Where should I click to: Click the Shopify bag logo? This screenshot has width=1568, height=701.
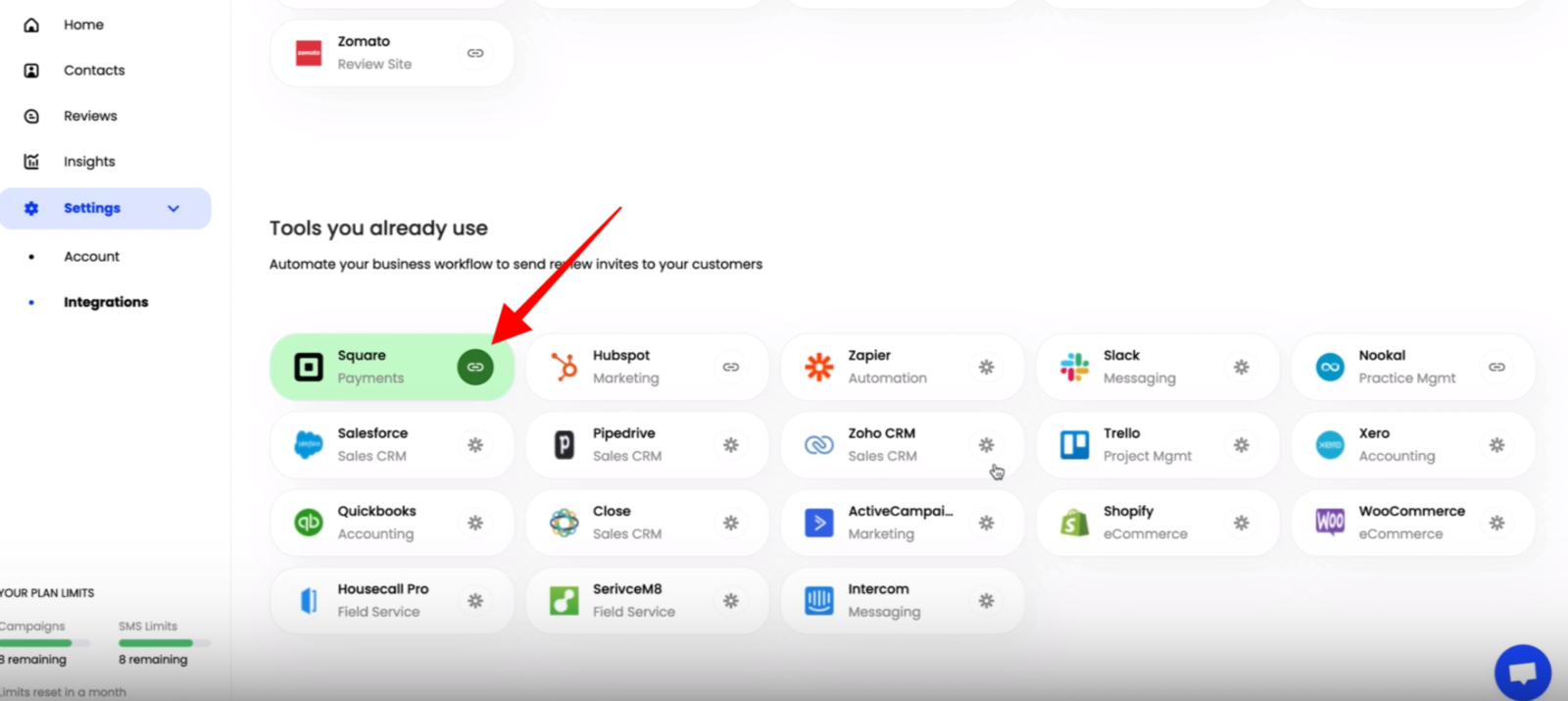click(1074, 523)
